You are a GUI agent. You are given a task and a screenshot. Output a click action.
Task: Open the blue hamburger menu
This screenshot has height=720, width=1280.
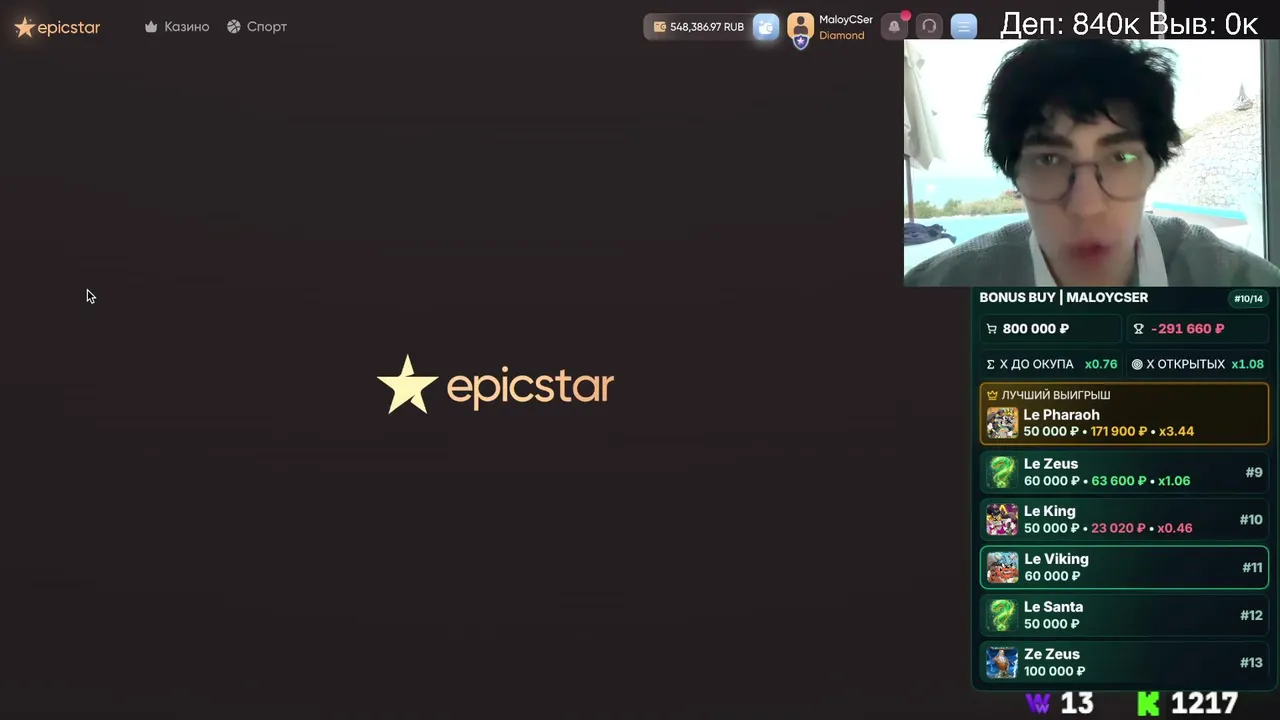964,27
